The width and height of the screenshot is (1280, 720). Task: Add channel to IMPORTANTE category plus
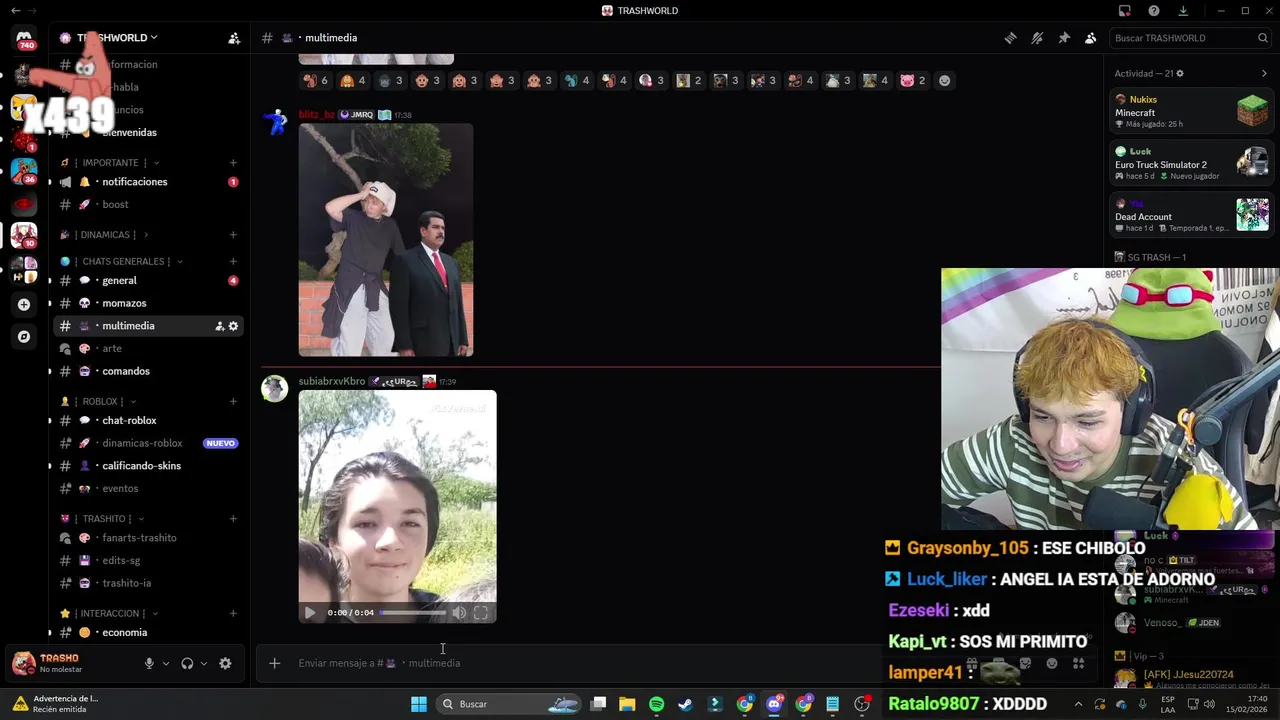(233, 163)
